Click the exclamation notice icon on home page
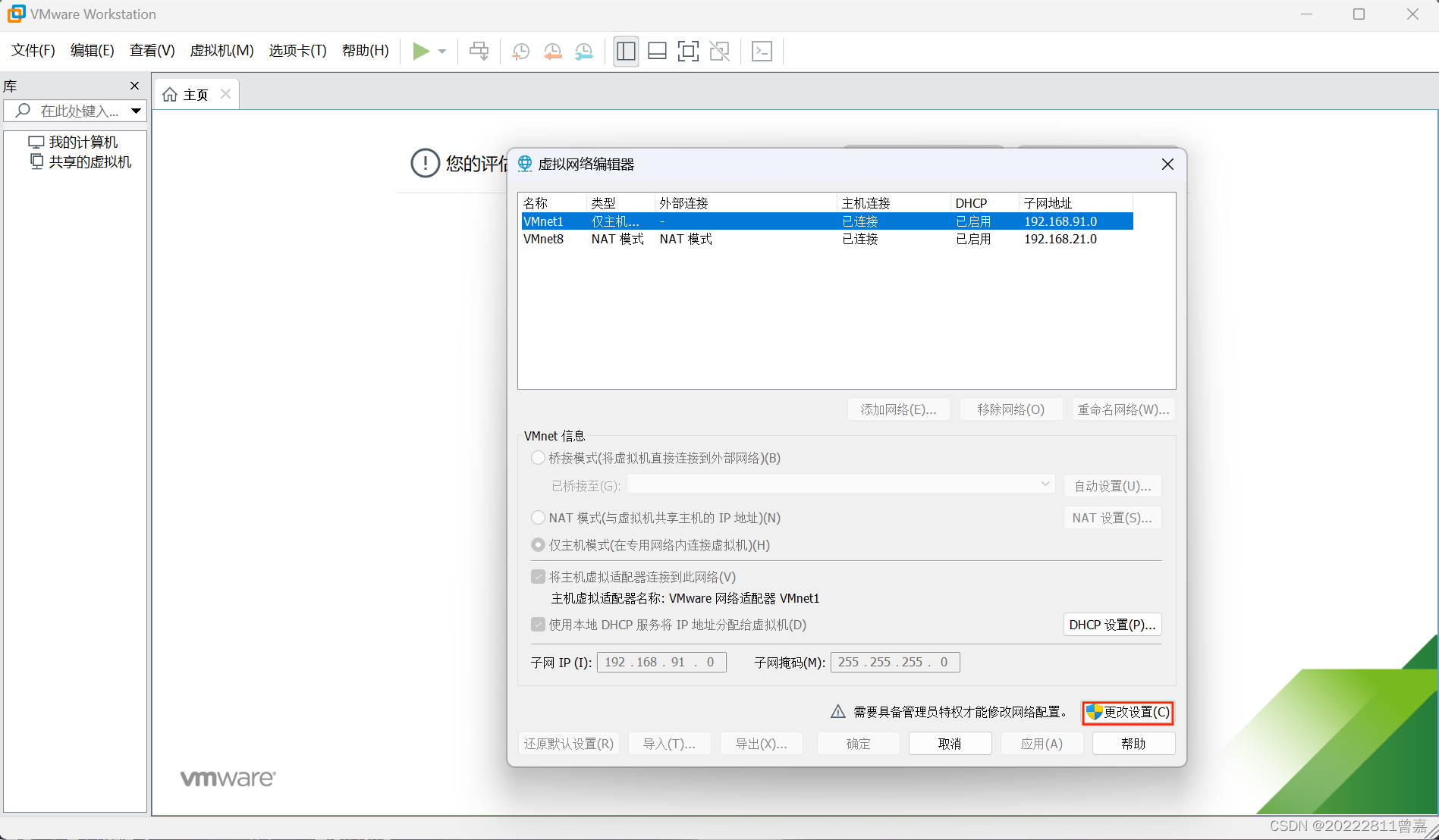This screenshot has width=1439, height=840. [x=425, y=163]
